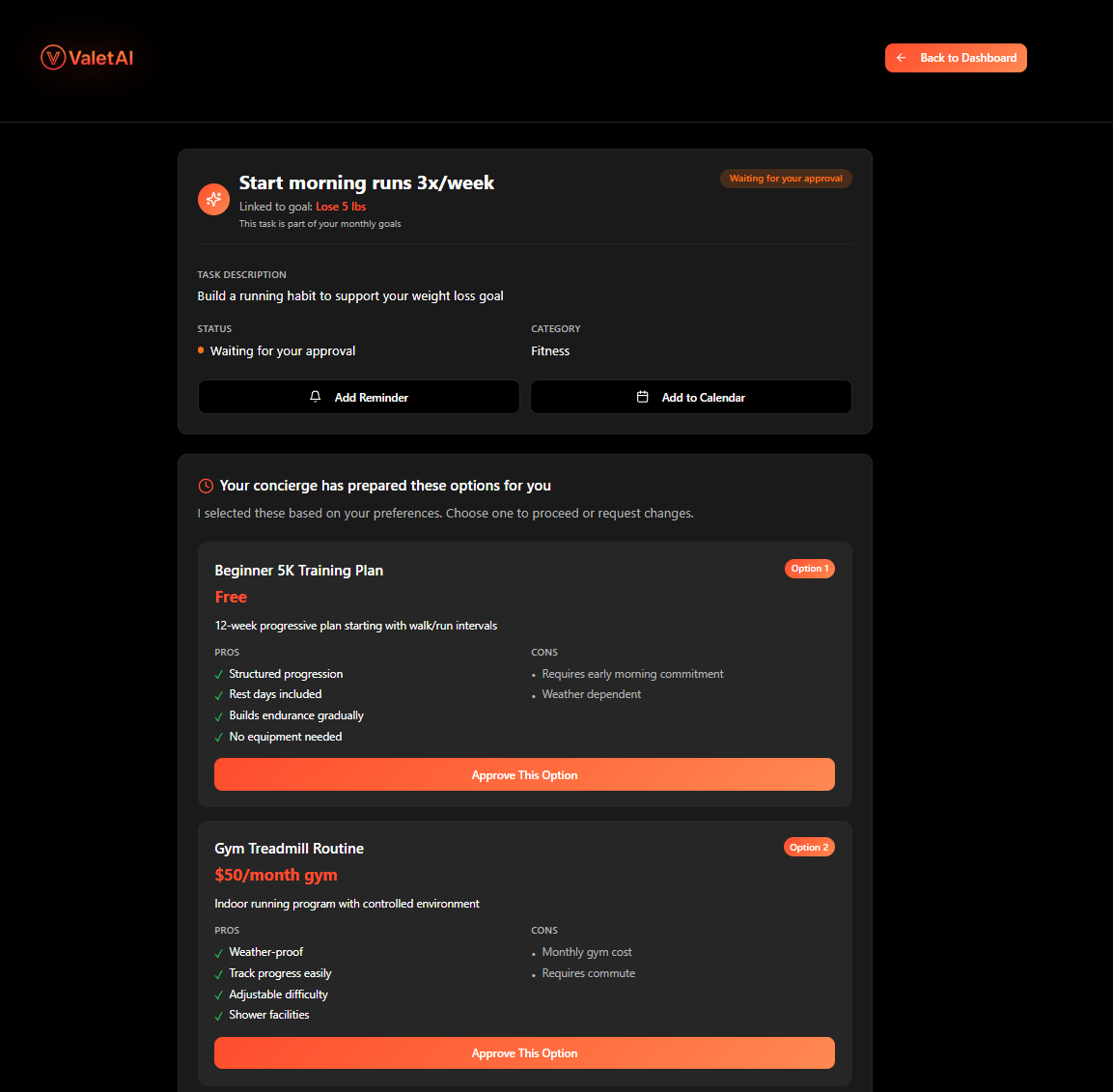Open the Lose 5 lbs goal link
The width and height of the screenshot is (1113, 1092).
(x=341, y=206)
